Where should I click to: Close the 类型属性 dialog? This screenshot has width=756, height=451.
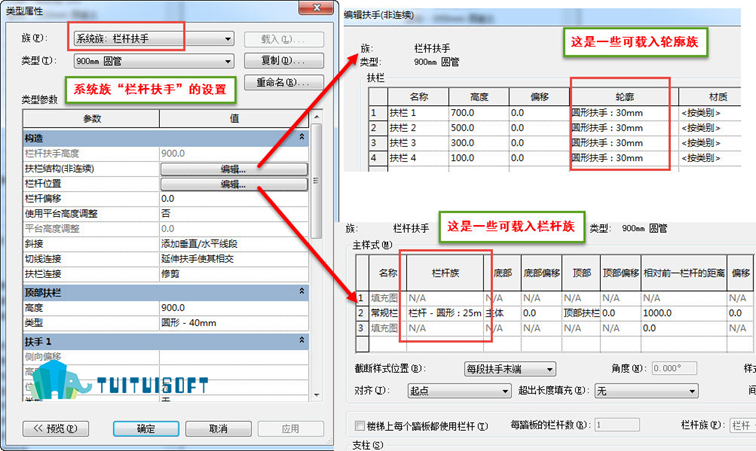click(x=316, y=7)
